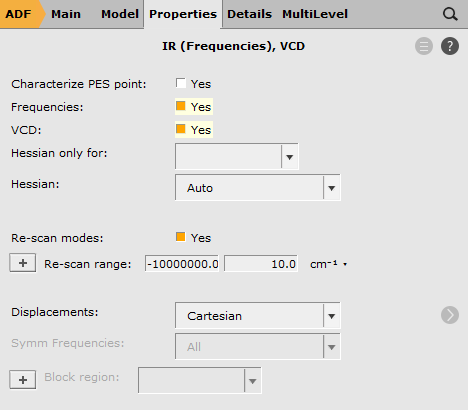This screenshot has height=410, width=468.
Task: Click the orange ADF panel arrow
Action: point(22,14)
